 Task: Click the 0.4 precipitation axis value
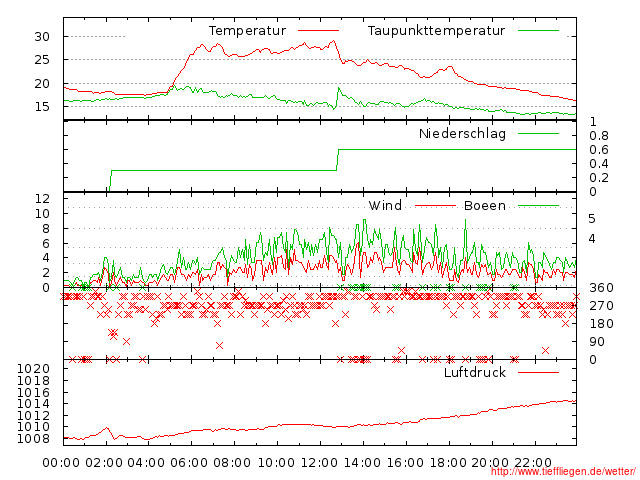click(599, 164)
